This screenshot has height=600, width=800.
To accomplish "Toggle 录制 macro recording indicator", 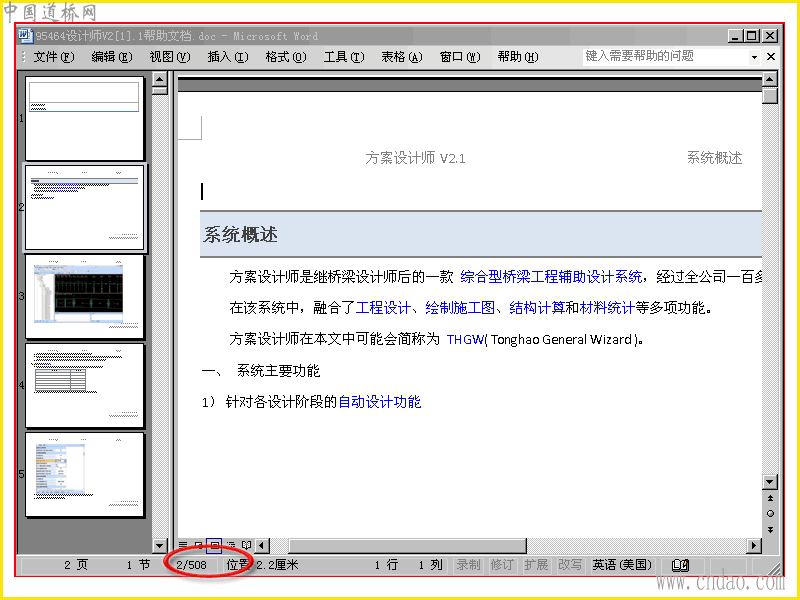I will pos(468,565).
